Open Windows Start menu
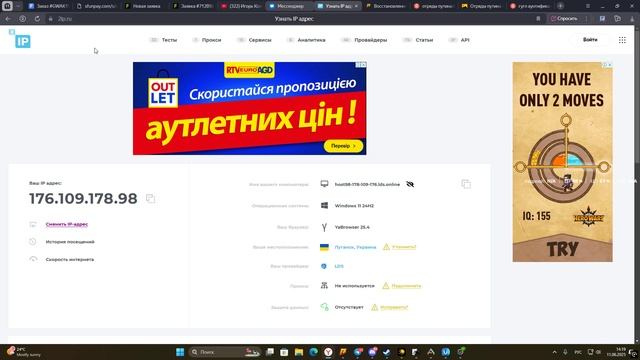The image size is (640, 360). (x=180, y=352)
